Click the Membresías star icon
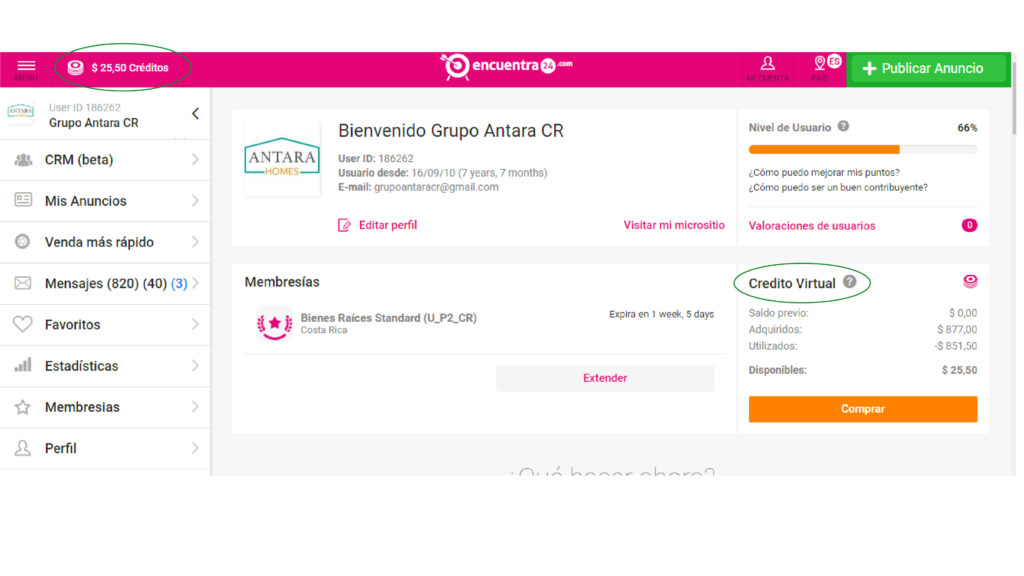This screenshot has width=1024, height=576. [x=23, y=407]
